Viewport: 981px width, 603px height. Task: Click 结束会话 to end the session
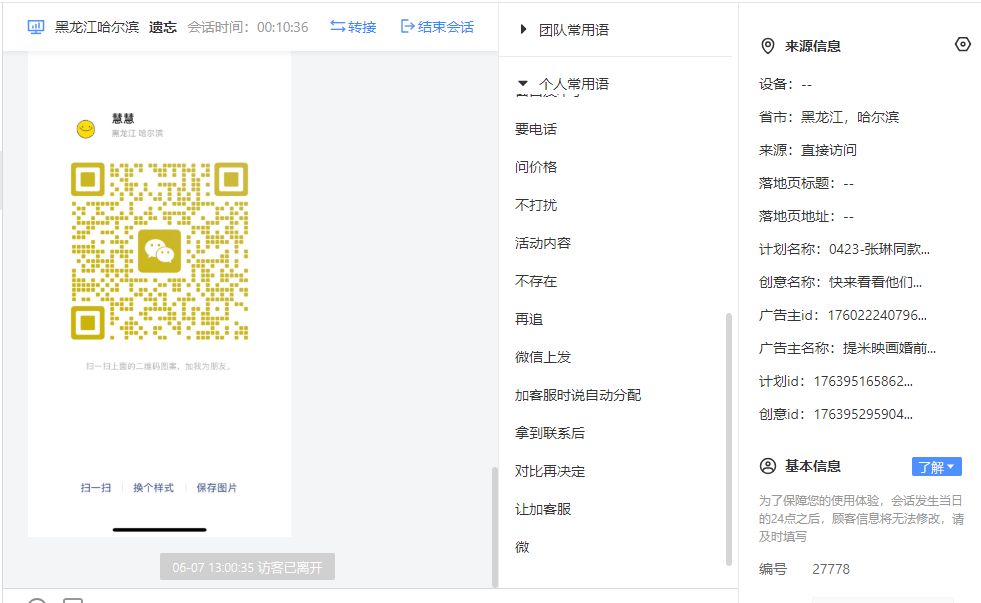tap(437, 27)
